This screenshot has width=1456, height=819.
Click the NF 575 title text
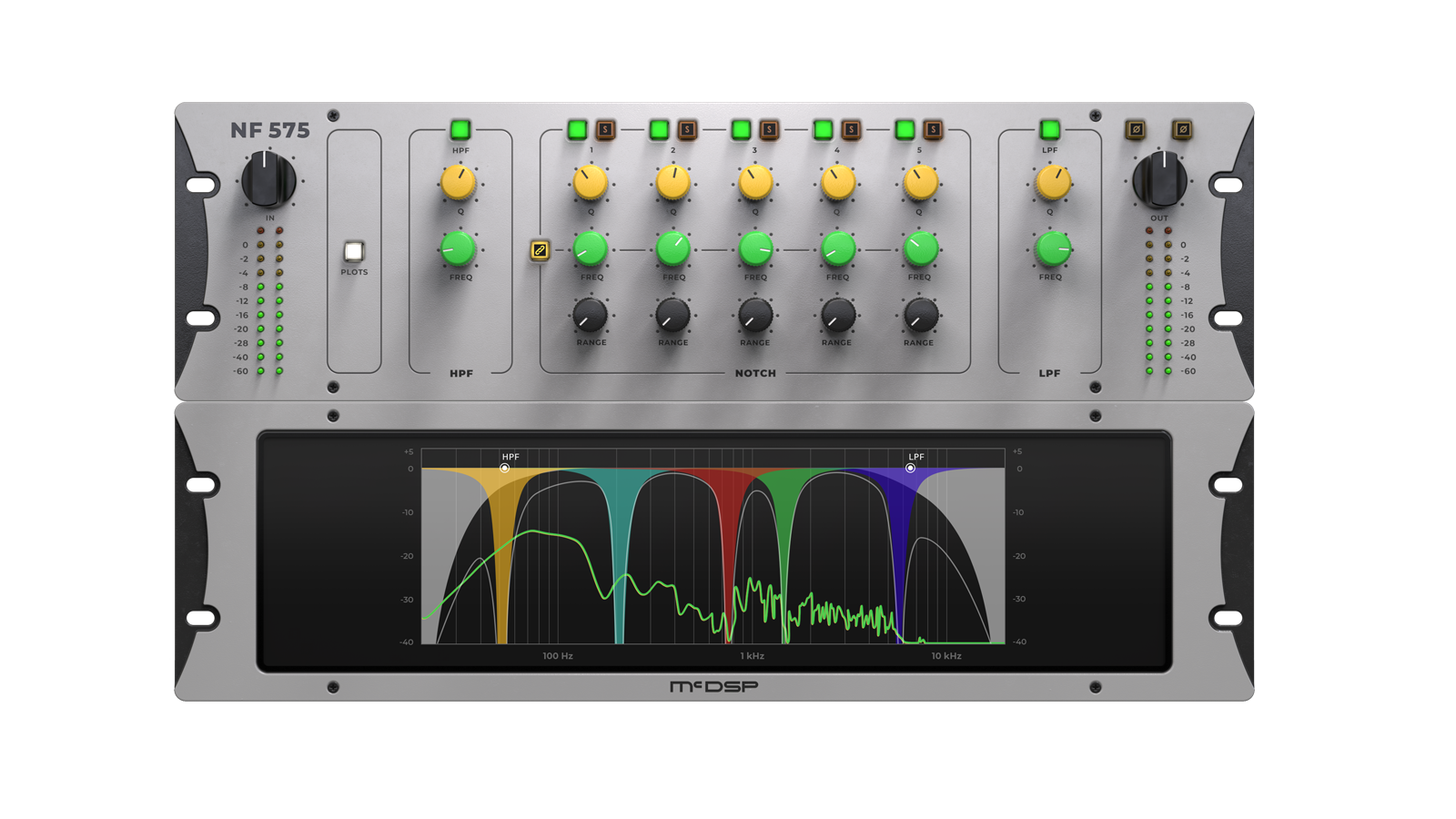click(x=269, y=130)
